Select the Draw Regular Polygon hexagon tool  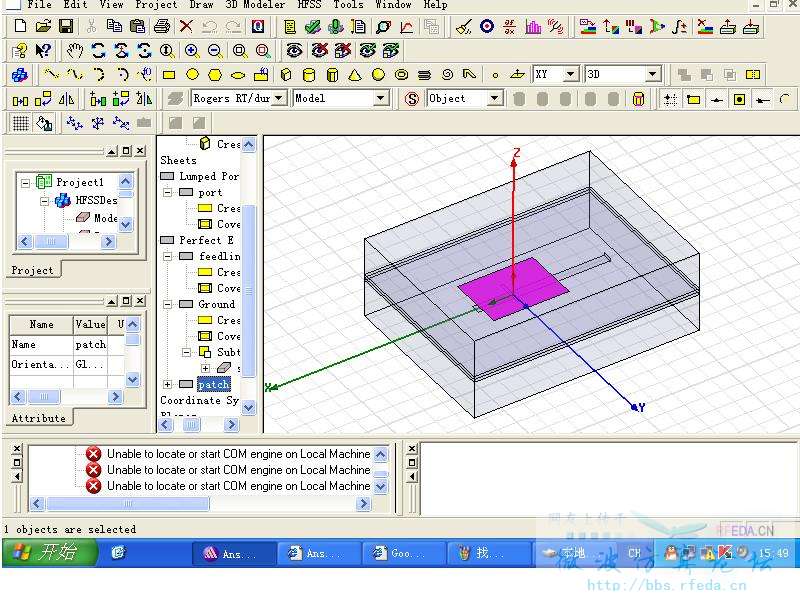pyautogui.click(x=215, y=74)
